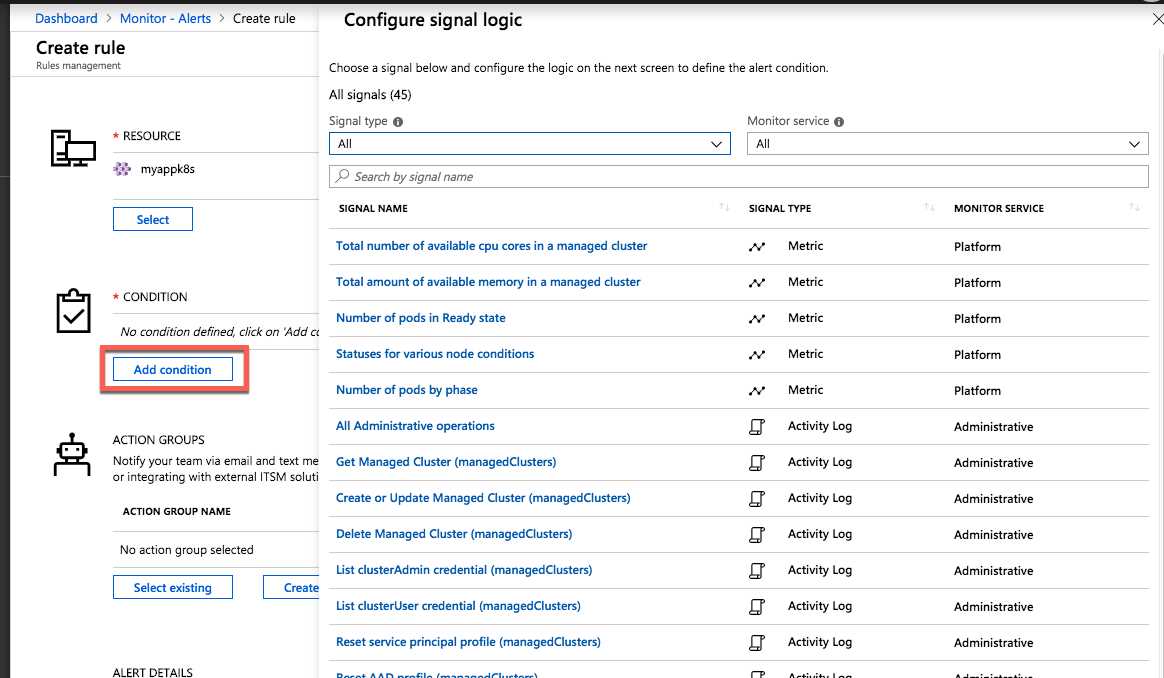Toggle sort order on MONITOR SERVICE column
The height and width of the screenshot is (678, 1164).
point(1135,207)
